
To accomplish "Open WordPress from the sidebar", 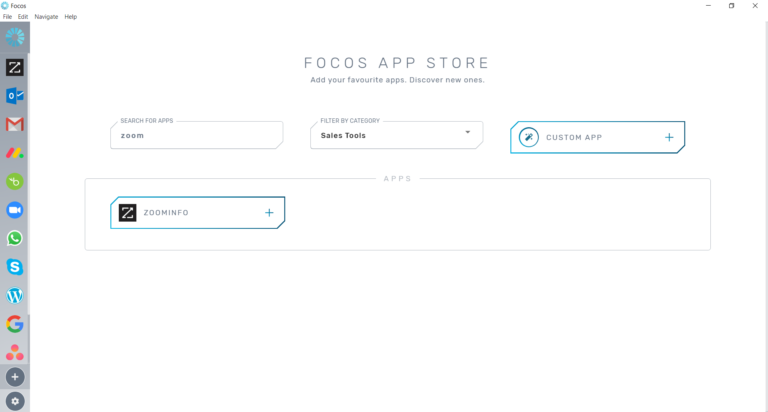I will point(14,296).
